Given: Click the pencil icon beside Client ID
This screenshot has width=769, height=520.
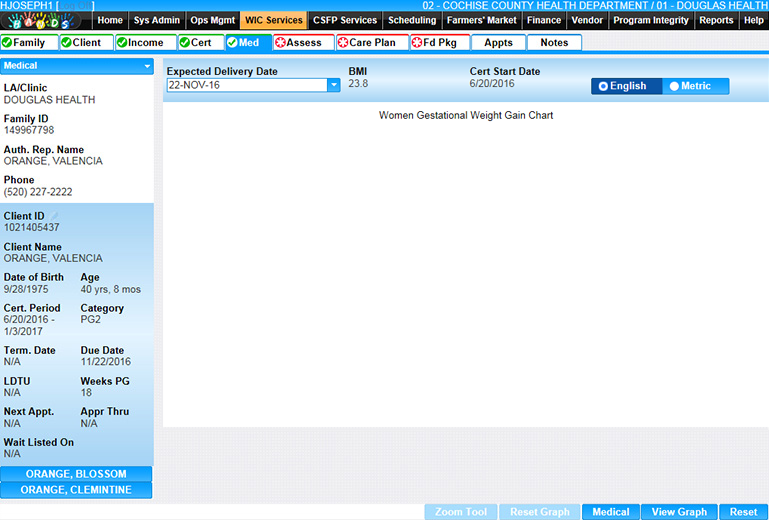Looking at the screenshot, I should pos(55,216).
